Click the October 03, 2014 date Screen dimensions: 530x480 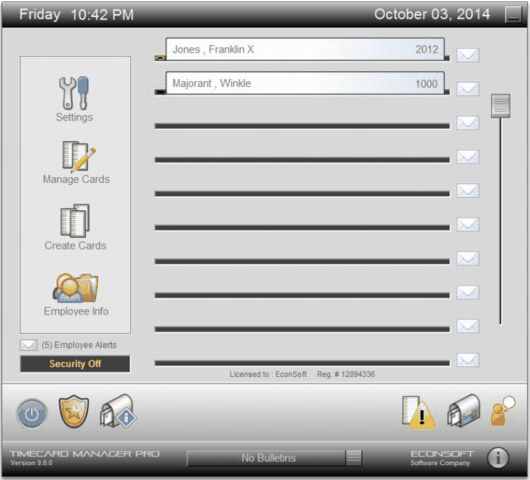pos(432,15)
